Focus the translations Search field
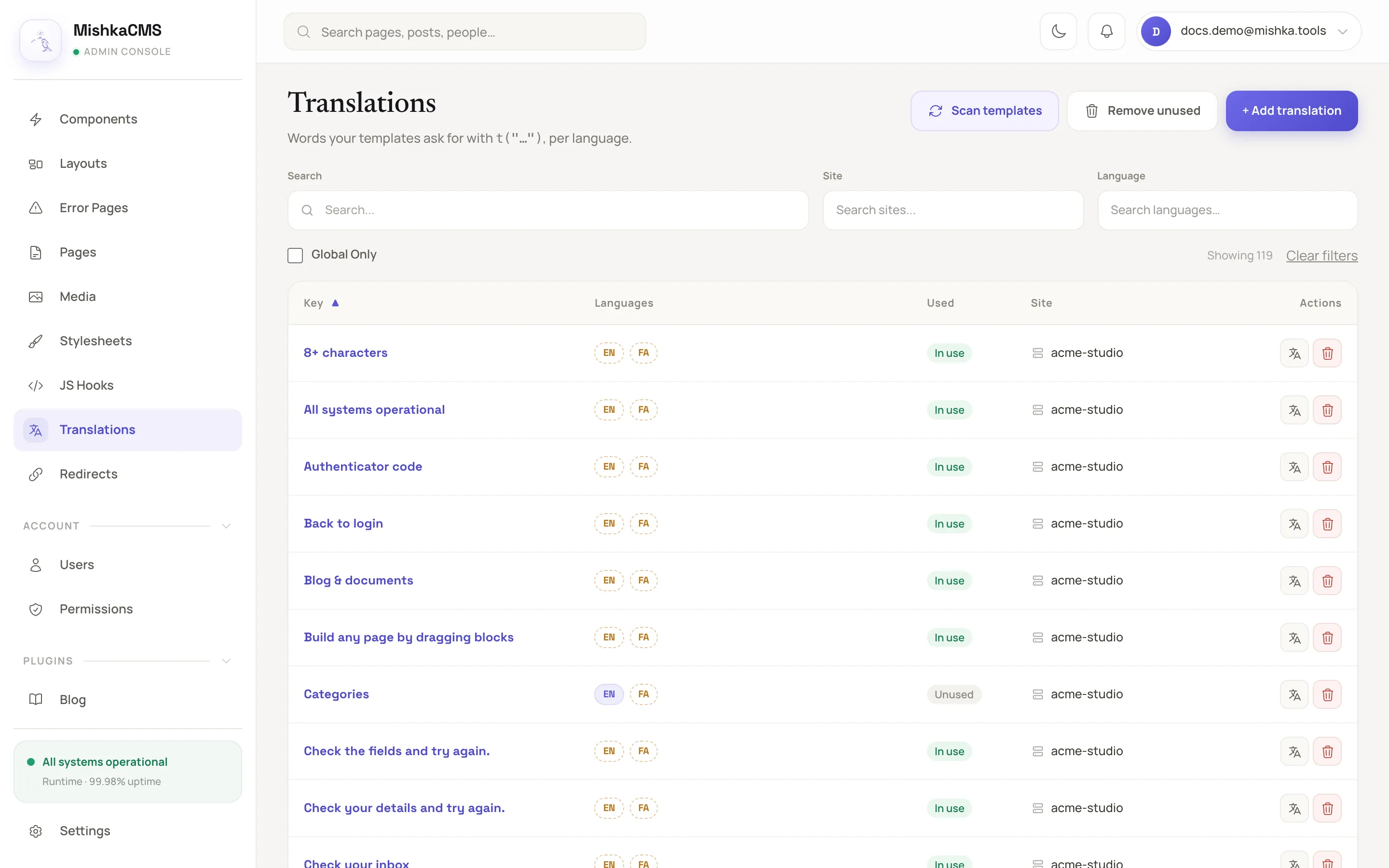 pyautogui.click(x=547, y=210)
